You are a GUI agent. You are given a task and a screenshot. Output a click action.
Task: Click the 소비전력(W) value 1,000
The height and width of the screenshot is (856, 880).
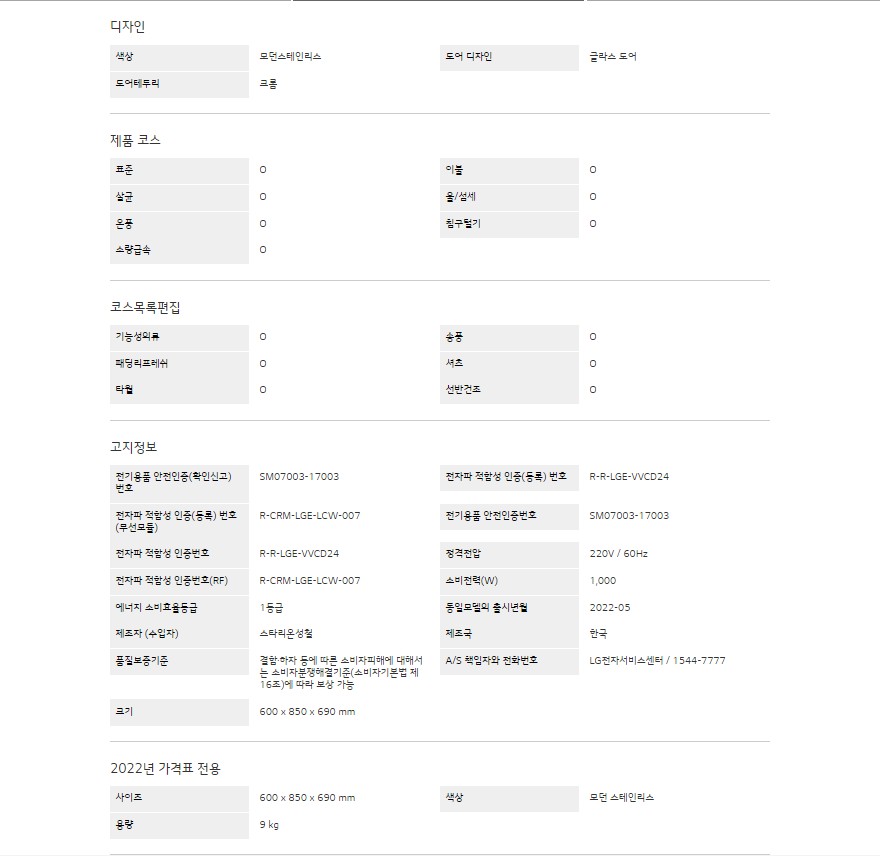click(602, 580)
